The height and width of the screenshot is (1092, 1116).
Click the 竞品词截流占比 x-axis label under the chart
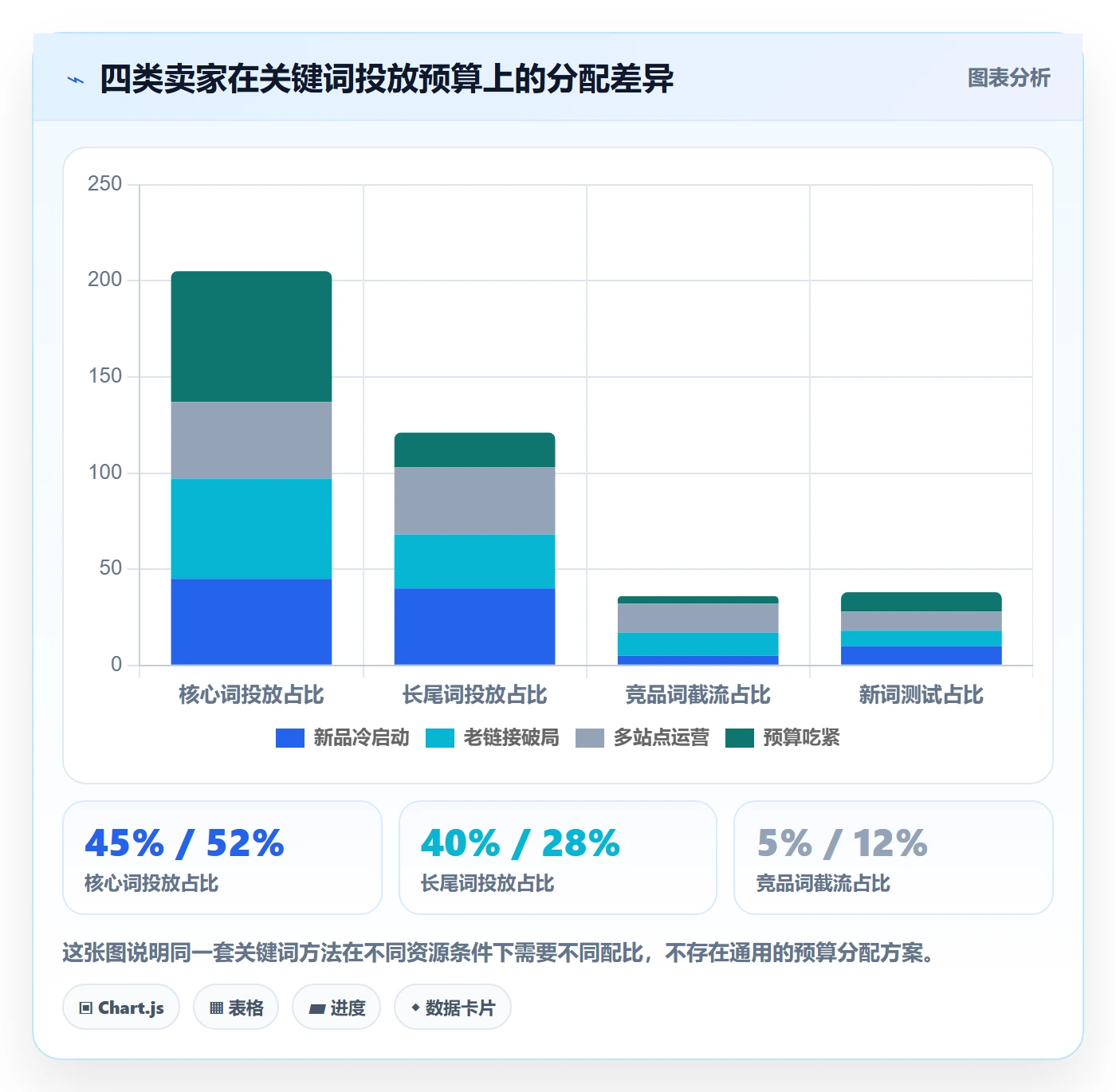(698, 695)
